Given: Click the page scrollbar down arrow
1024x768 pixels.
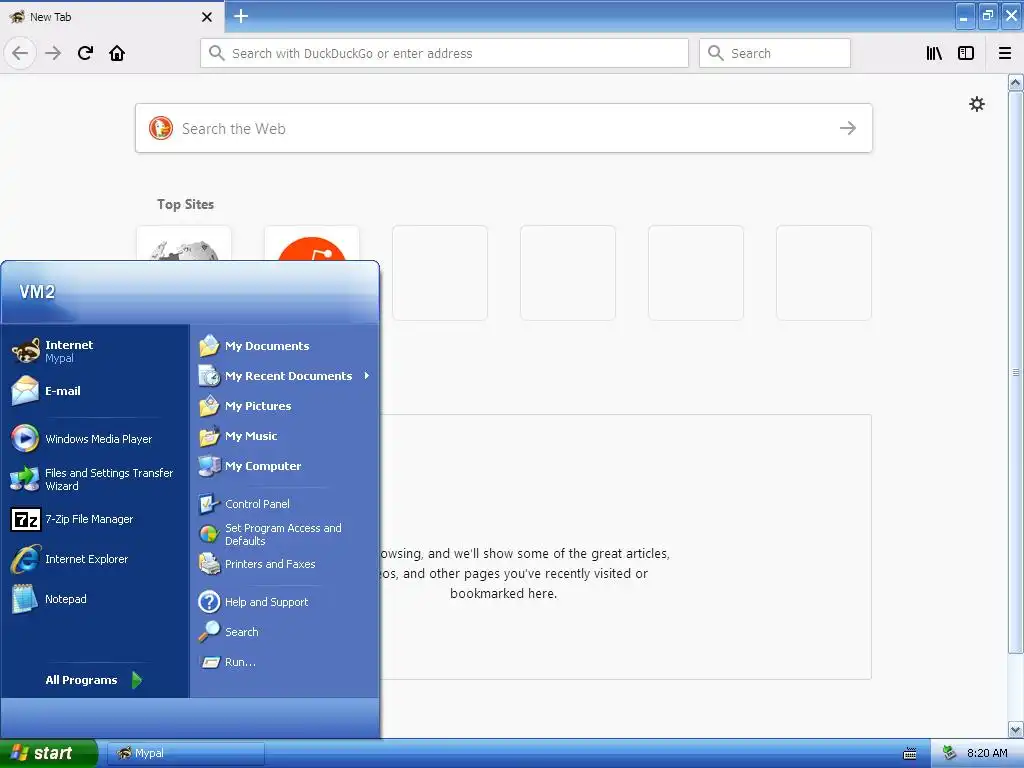Looking at the screenshot, I should pyautogui.click(x=1016, y=729).
